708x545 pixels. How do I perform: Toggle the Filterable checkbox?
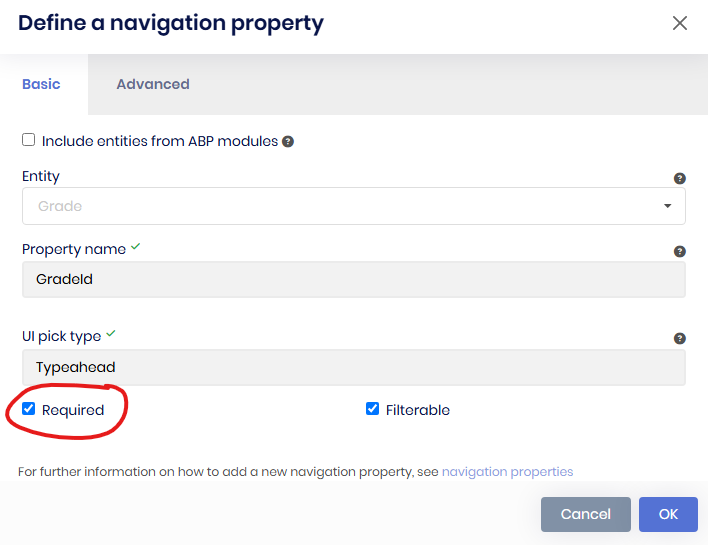[373, 409]
